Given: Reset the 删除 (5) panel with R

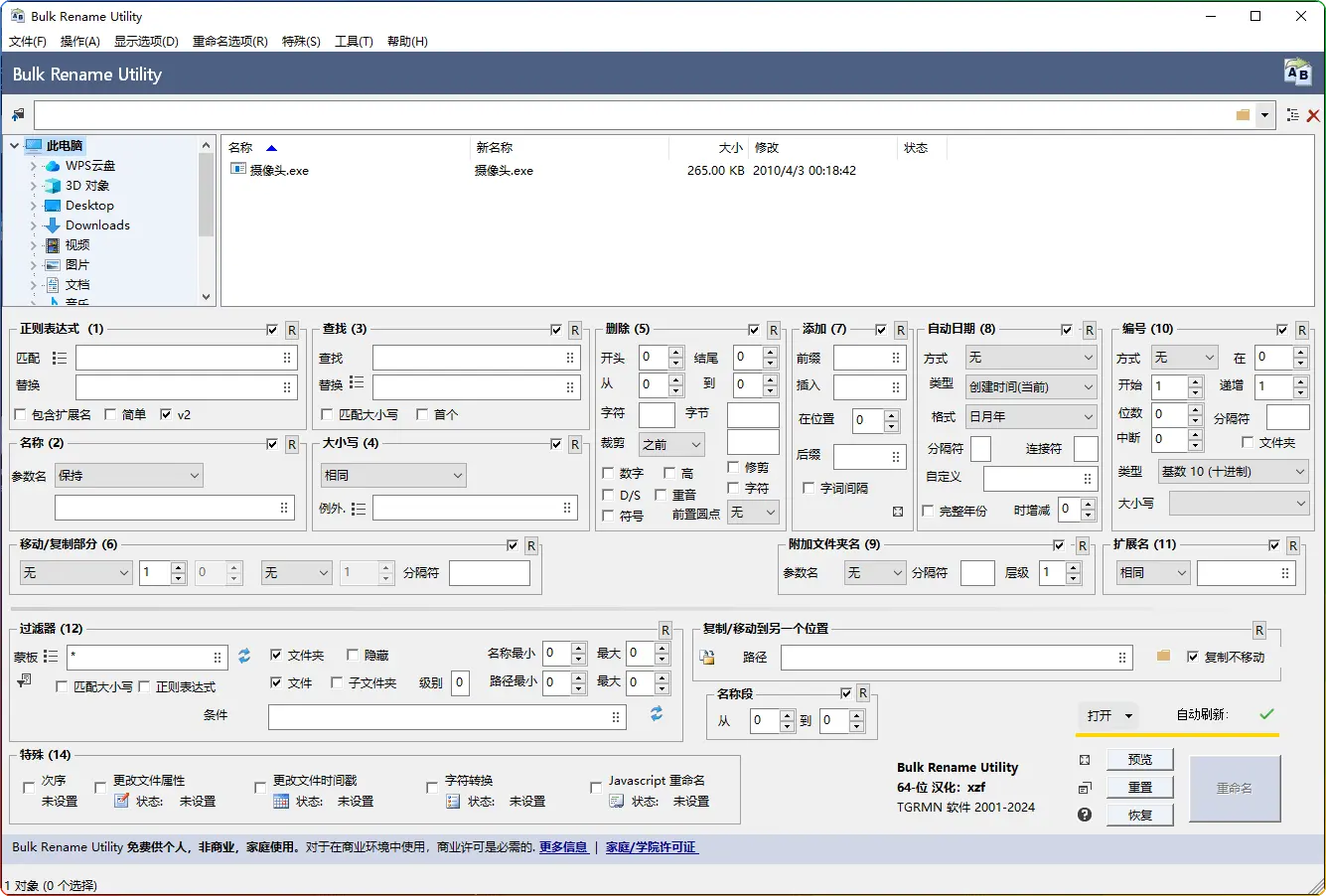Looking at the screenshot, I should click(774, 330).
